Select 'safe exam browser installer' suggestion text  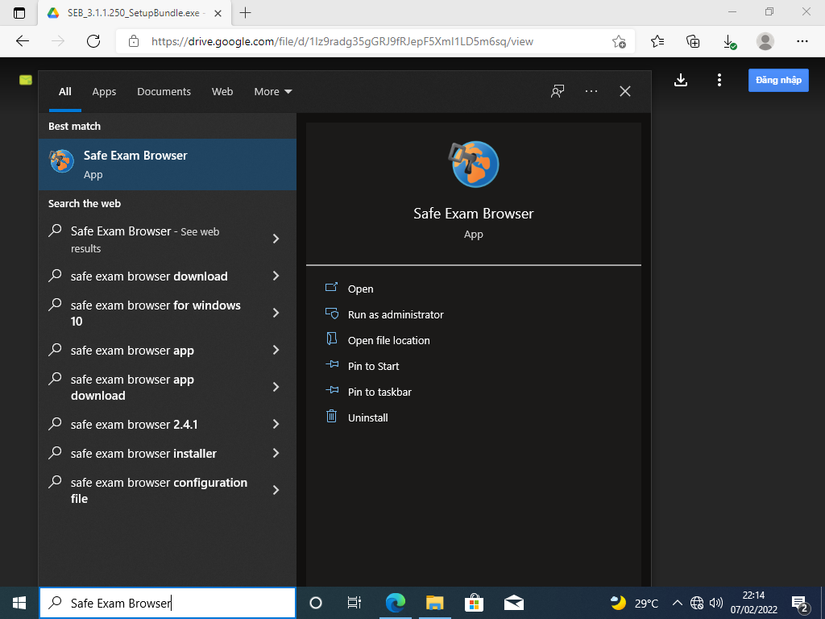(x=144, y=454)
